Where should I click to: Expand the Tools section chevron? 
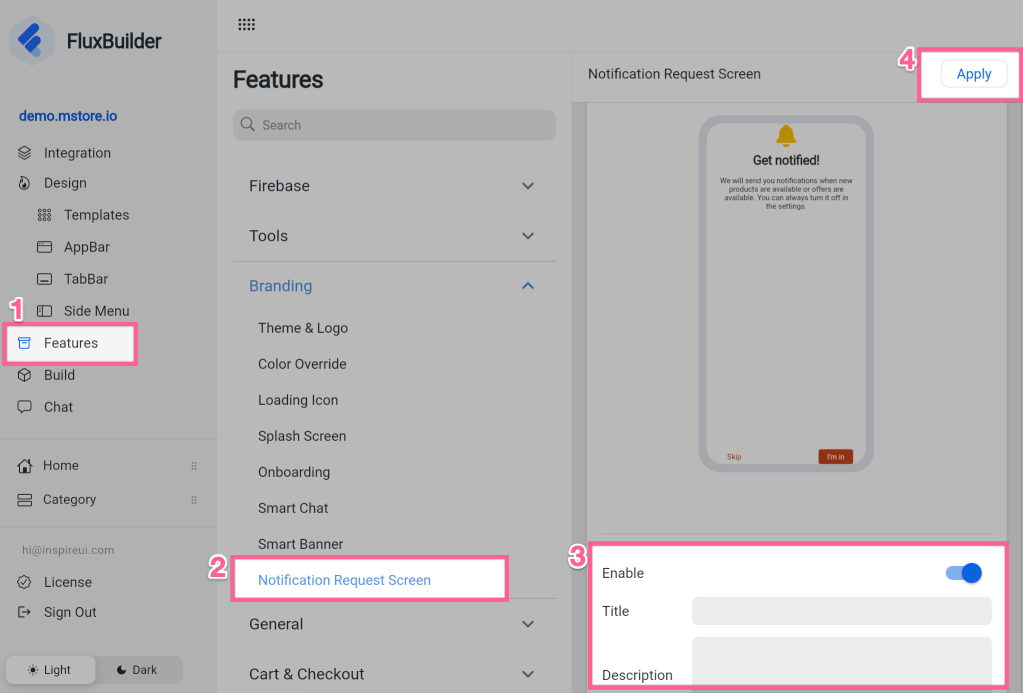pyautogui.click(x=528, y=236)
